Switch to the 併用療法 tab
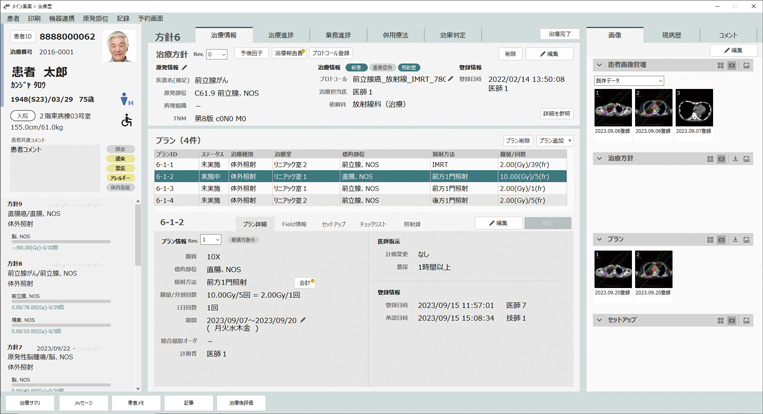The height and width of the screenshot is (414, 763). pyautogui.click(x=396, y=35)
